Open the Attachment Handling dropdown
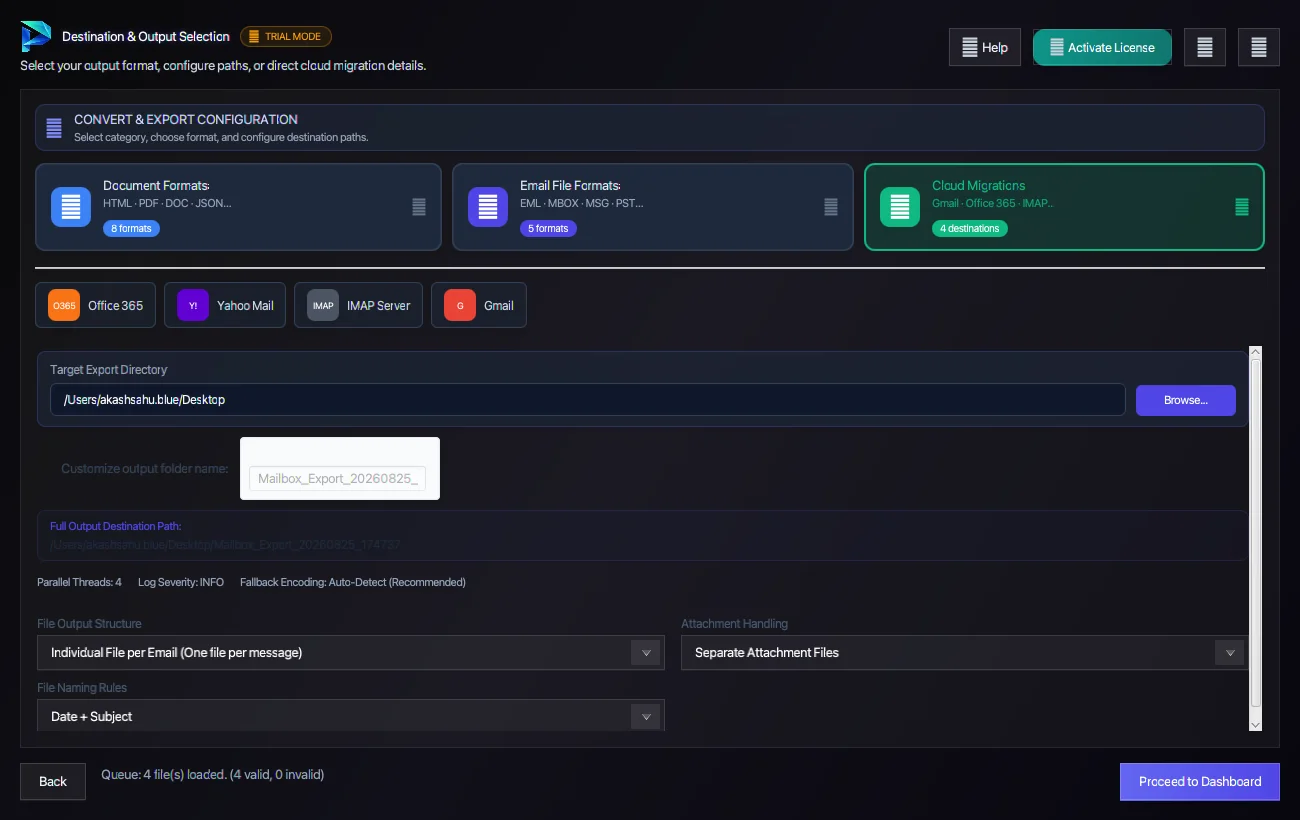This screenshot has height=820, width=1300. (x=965, y=653)
